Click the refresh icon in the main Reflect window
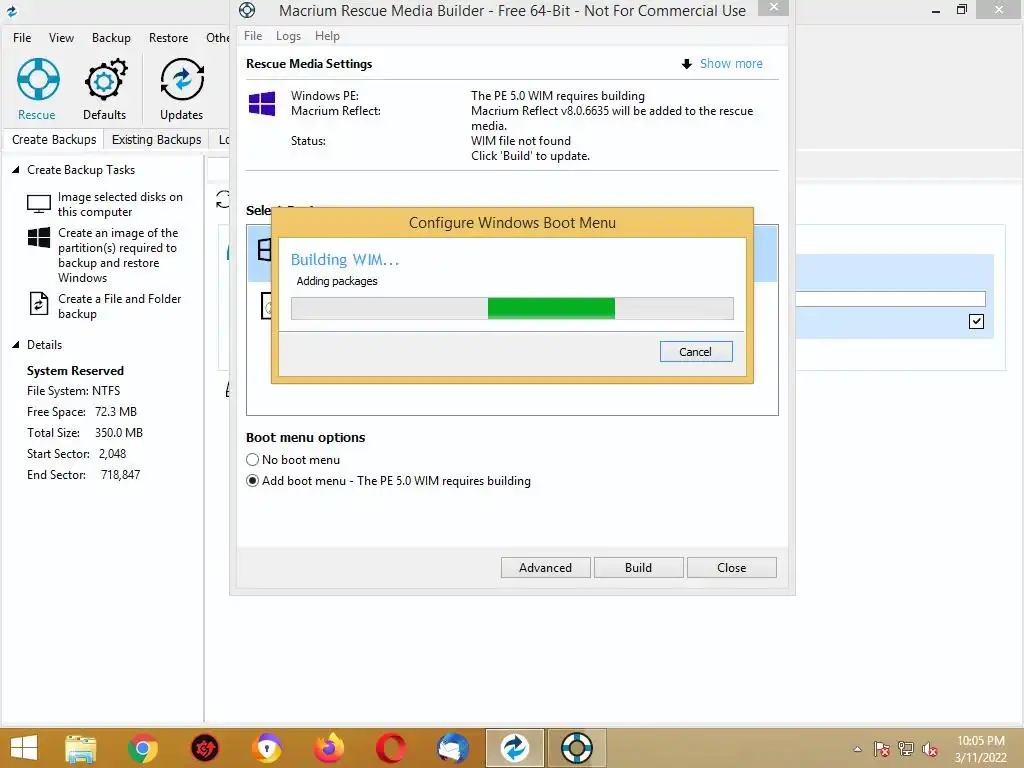 point(223,199)
